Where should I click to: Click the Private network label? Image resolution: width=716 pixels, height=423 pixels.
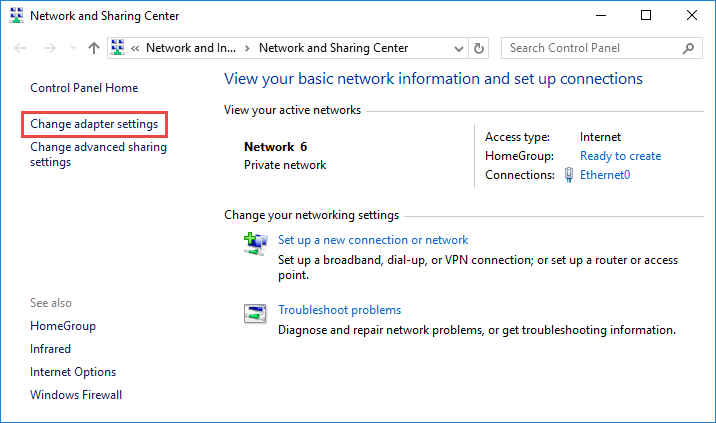tap(285, 165)
